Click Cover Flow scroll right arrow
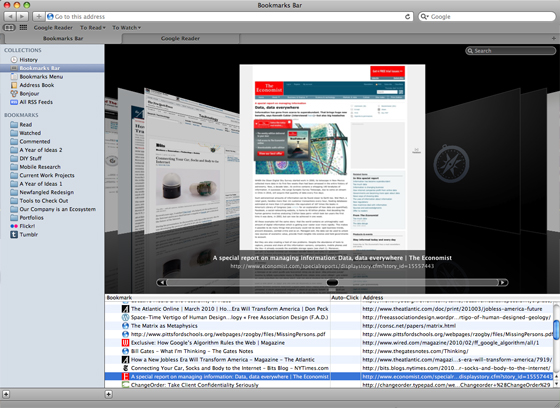The height and width of the screenshot is (408, 560). (502, 283)
